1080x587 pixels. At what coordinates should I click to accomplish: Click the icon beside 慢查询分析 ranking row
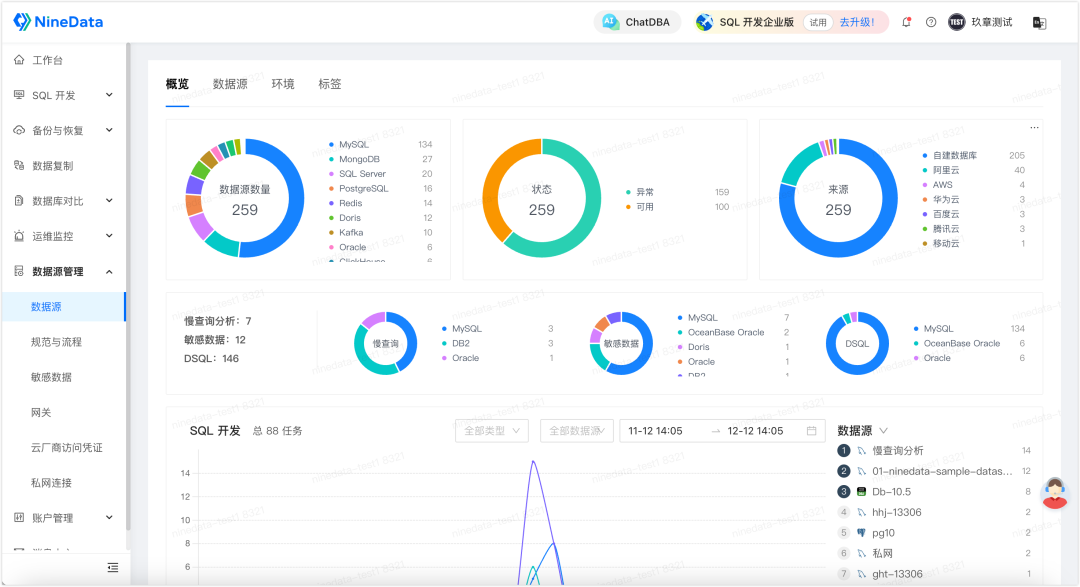click(x=861, y=451)
